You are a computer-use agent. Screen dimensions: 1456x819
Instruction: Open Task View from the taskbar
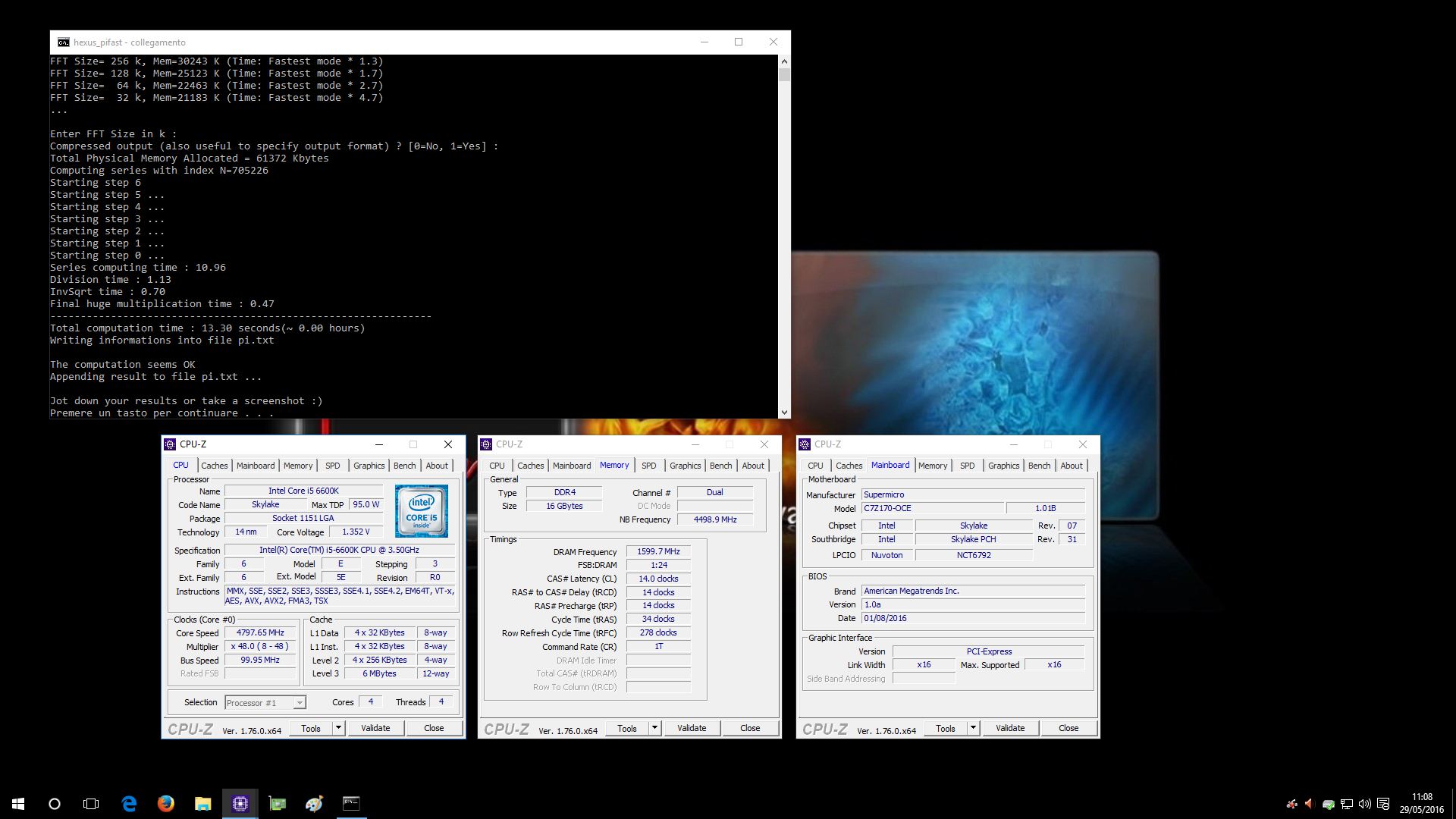click(x=91, y=804)
